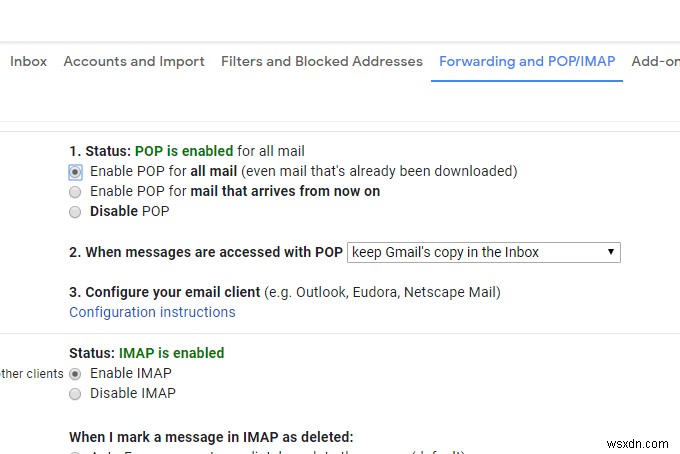Click the 'IMAP is enabled' status text
The image size is (680, 454).
point(171,353)
